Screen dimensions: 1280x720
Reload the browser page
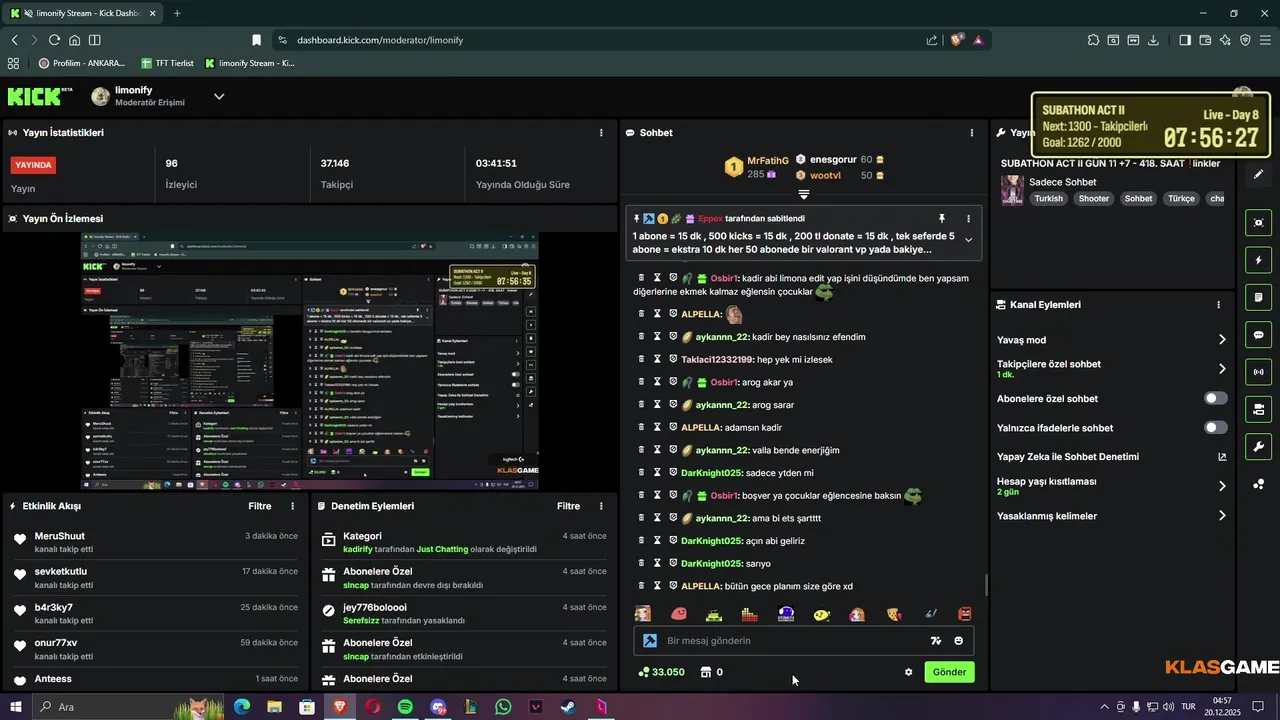[54, 40]
